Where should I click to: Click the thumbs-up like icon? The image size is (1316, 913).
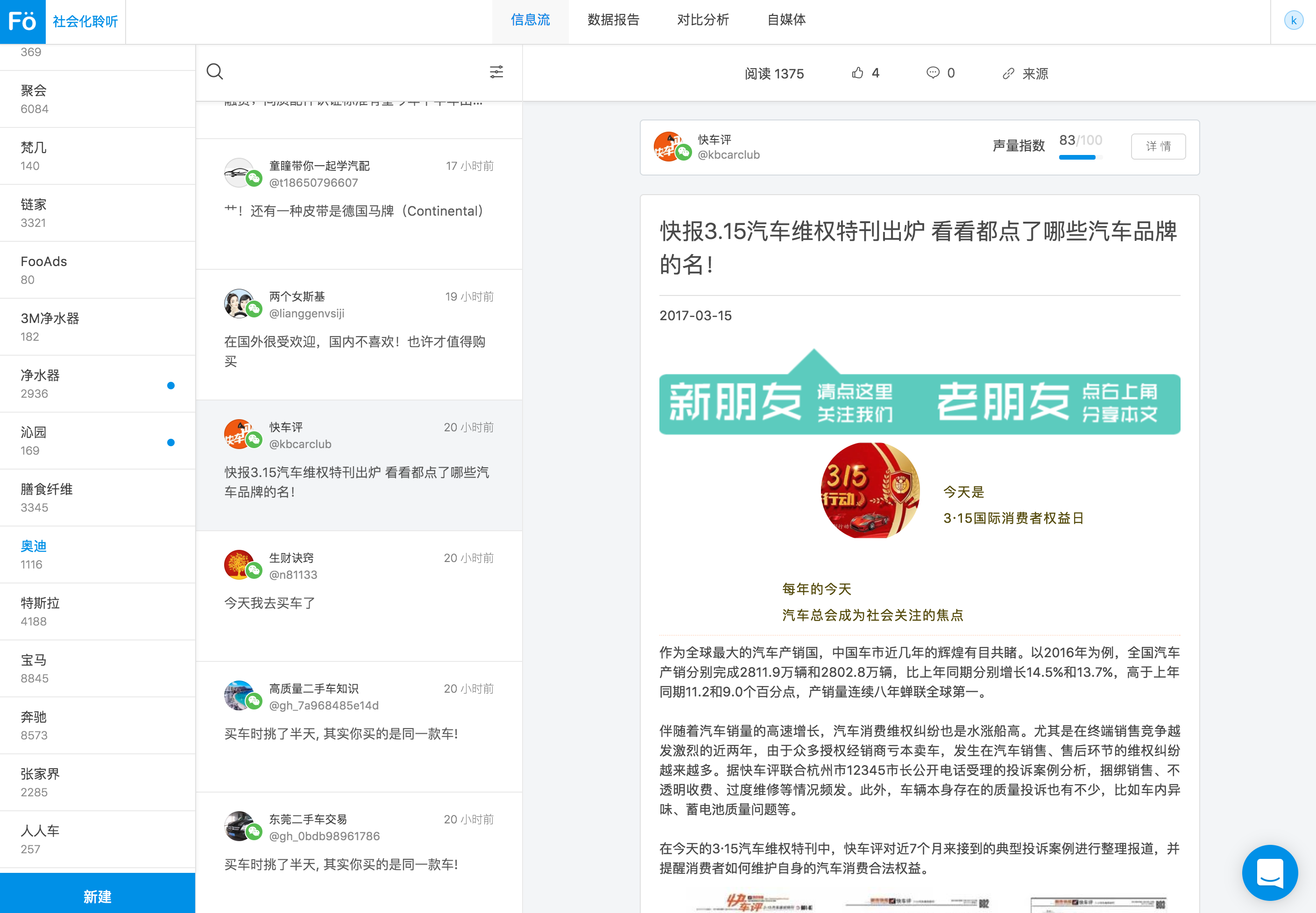tap(857, 73)
